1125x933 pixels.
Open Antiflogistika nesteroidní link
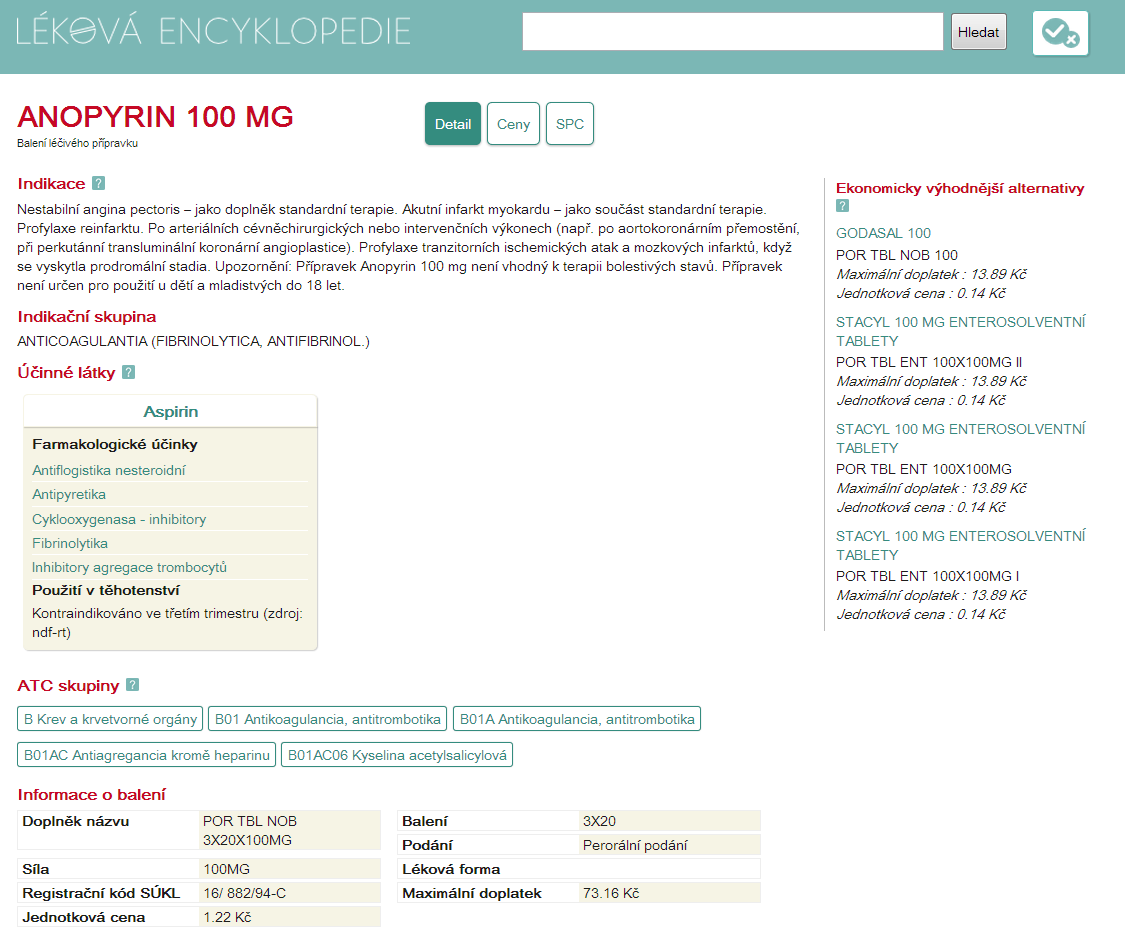pos(109,470)
